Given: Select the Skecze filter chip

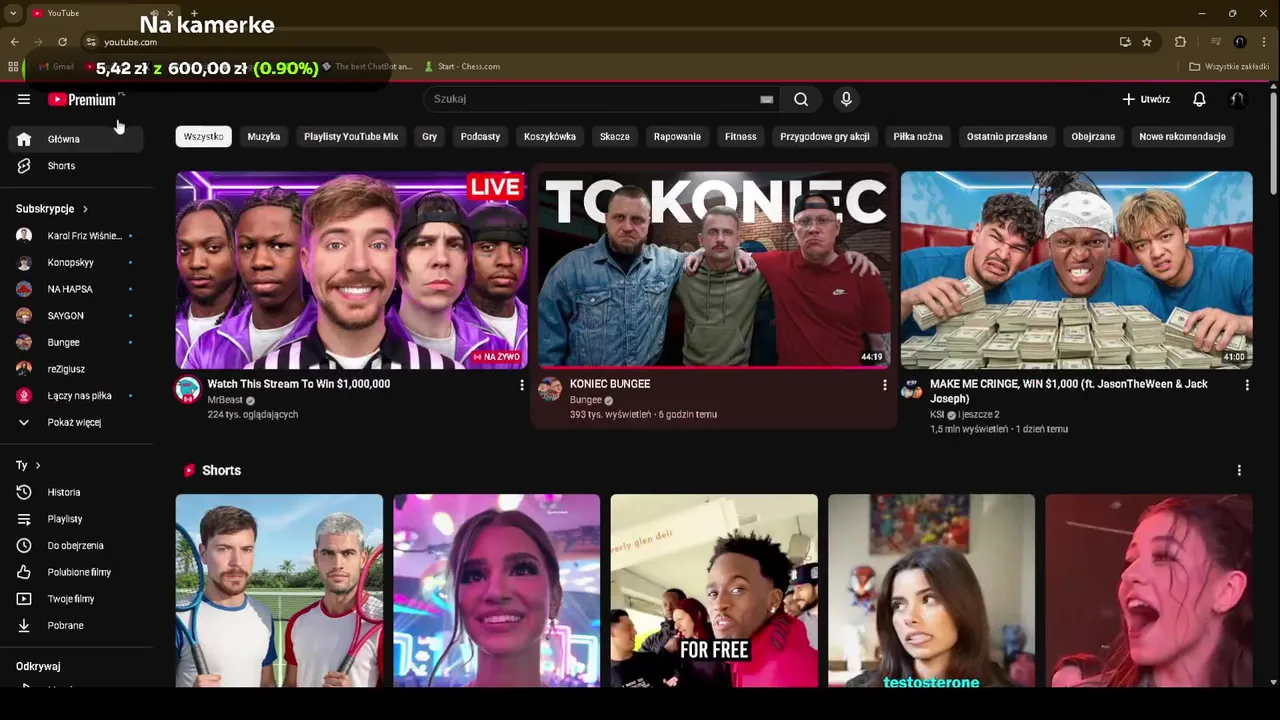Looking at the screenshot, I should coord(615,136).
